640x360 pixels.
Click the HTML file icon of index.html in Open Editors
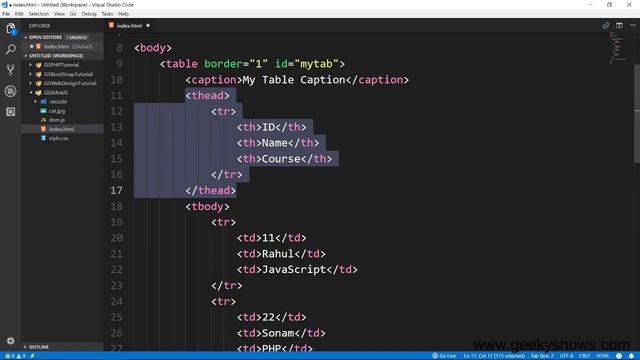coord(38,47)
